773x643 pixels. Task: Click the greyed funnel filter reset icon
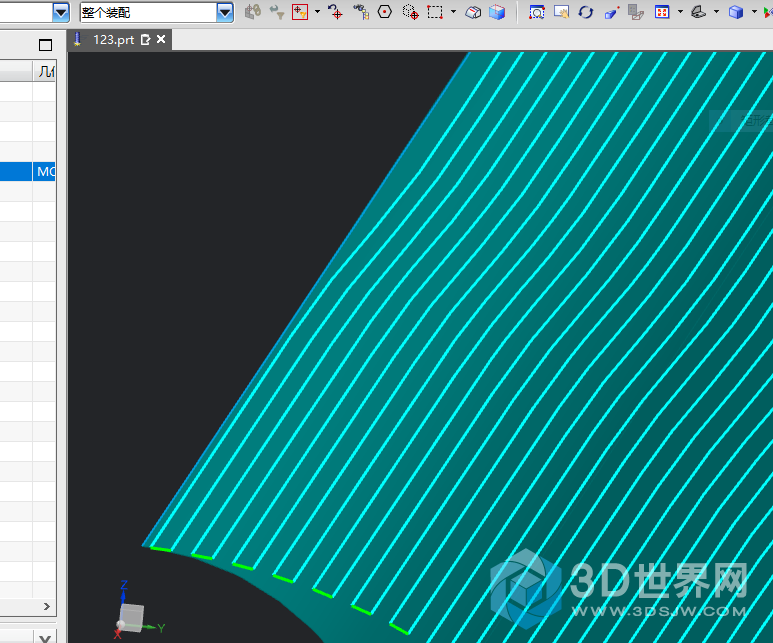tap(277, 12)
